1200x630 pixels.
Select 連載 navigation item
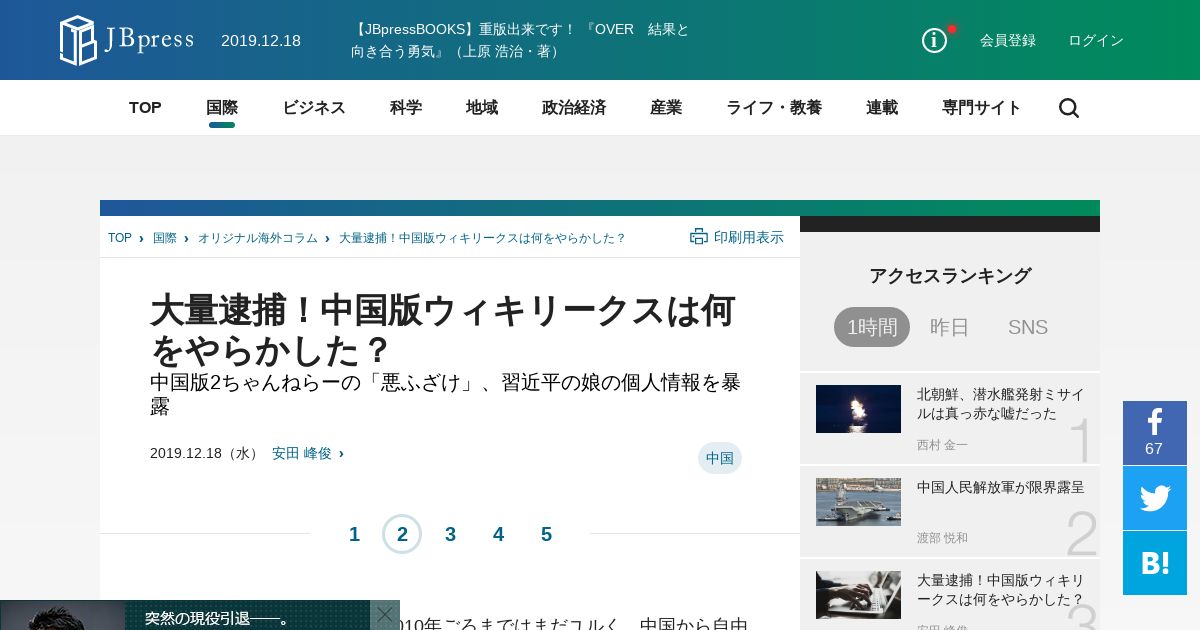pos(882,108)
